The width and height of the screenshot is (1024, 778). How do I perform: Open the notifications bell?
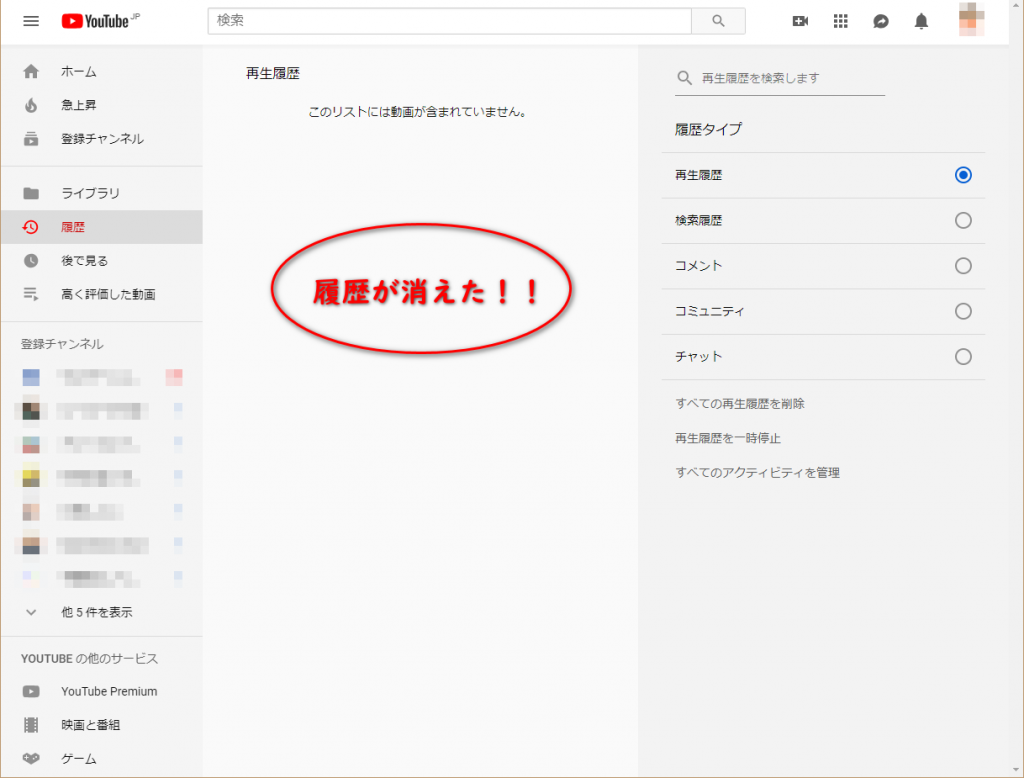coord(921,21)
